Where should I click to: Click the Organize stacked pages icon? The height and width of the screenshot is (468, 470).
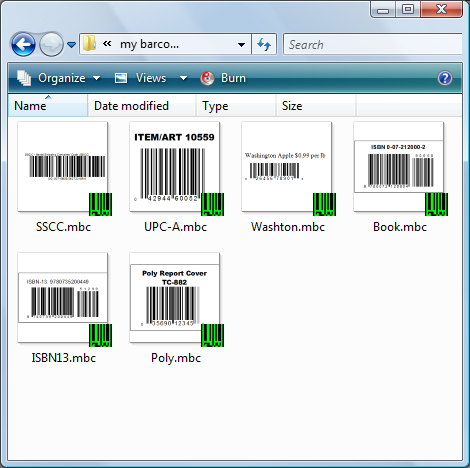click(x=24, y=78)
